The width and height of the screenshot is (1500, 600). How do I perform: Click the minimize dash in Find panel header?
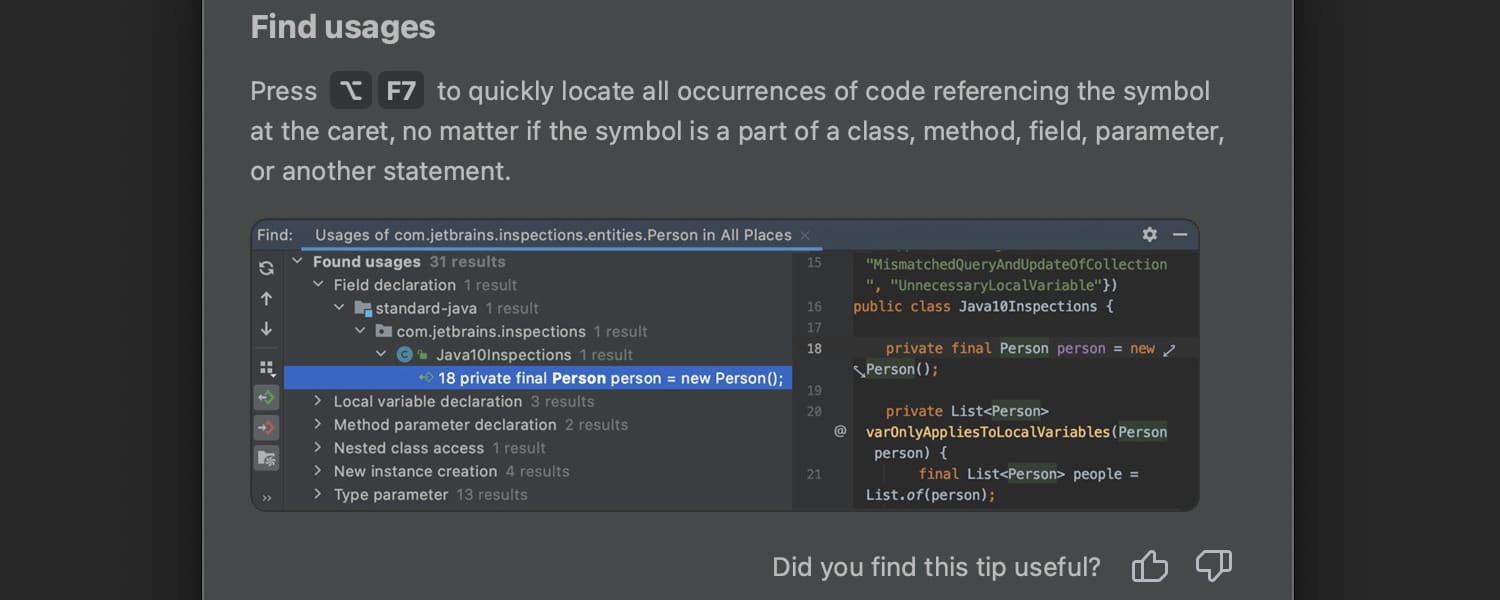[1180, 234]
